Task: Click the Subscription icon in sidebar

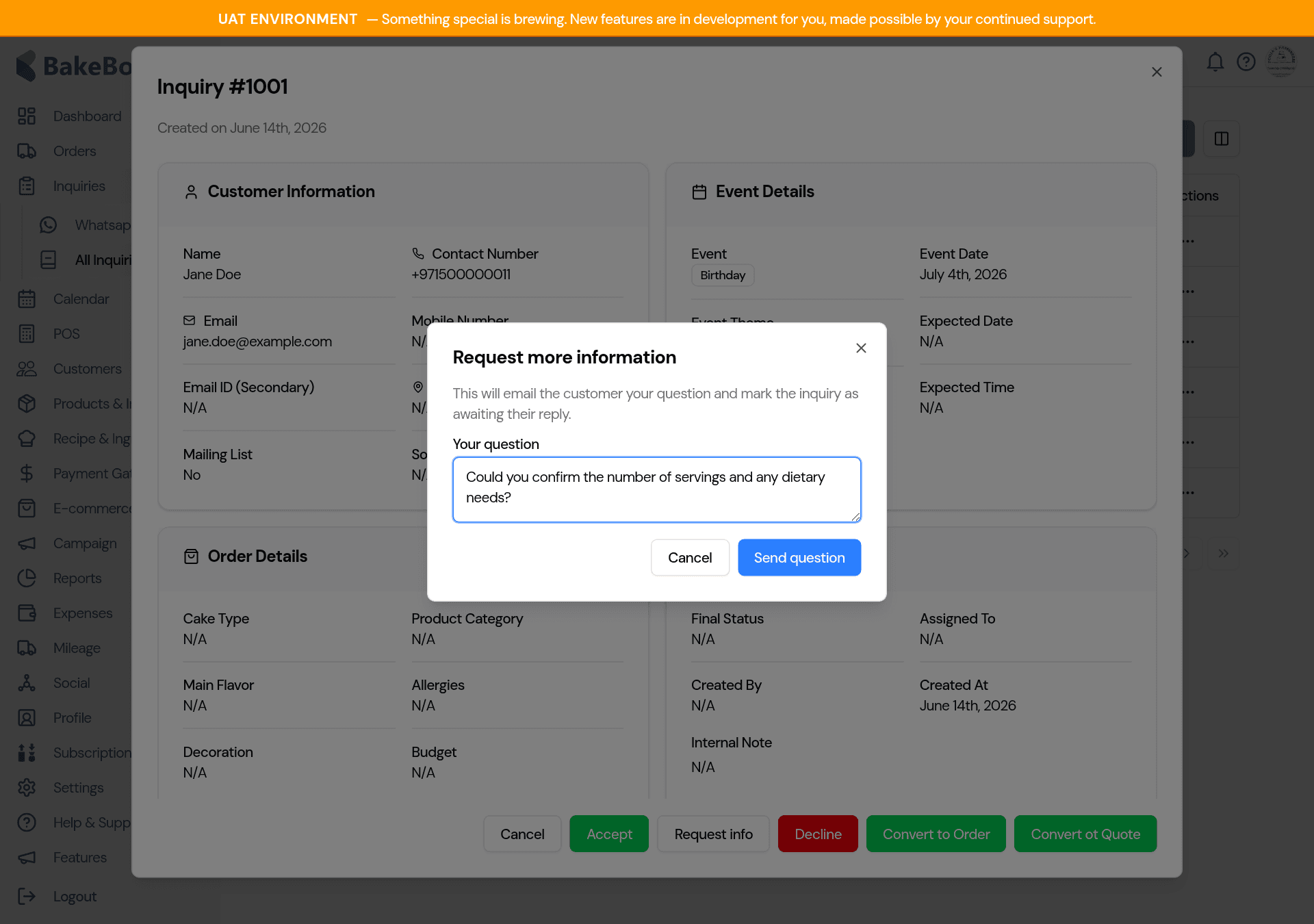Action: coord(27,753)
